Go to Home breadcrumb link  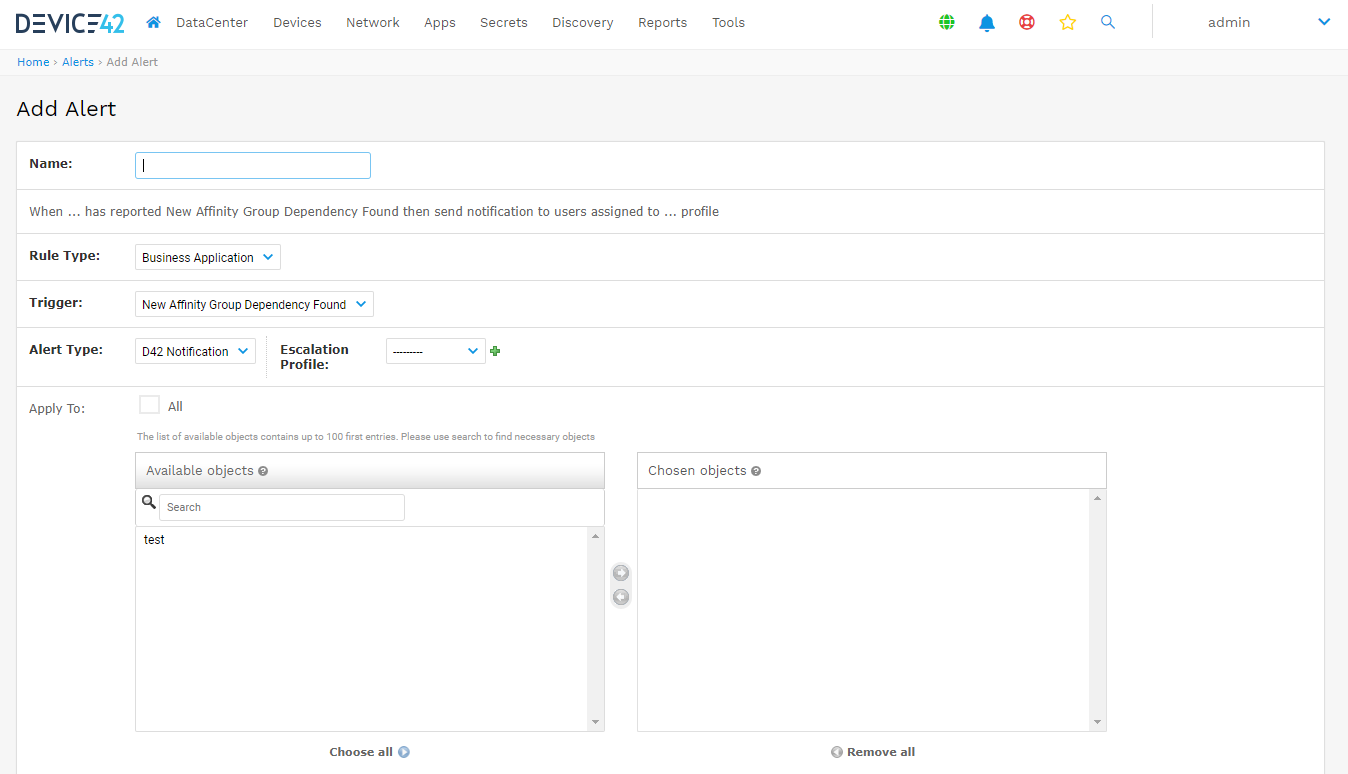(x=33, y=62)
